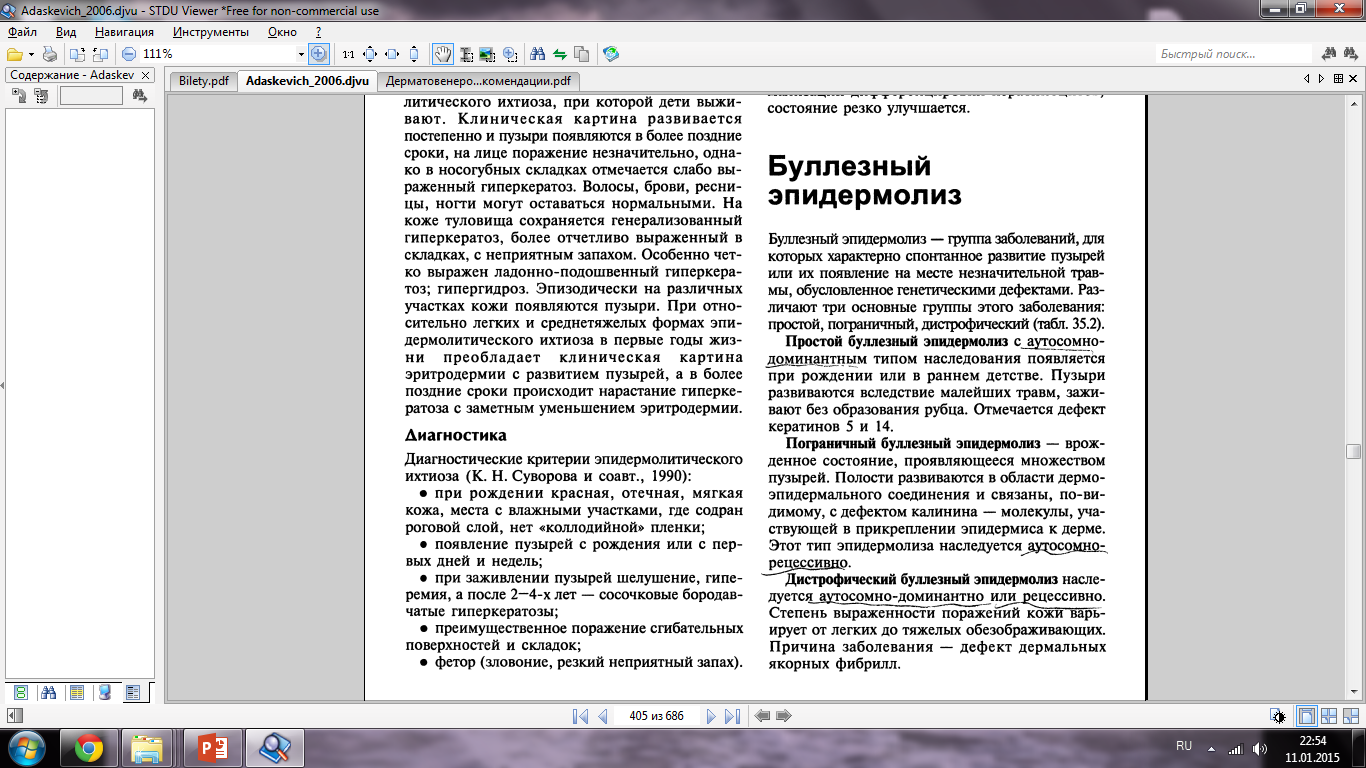The image size is (1366, 768).
Task: Choose the Select Text tool
Action: (466, 54)
